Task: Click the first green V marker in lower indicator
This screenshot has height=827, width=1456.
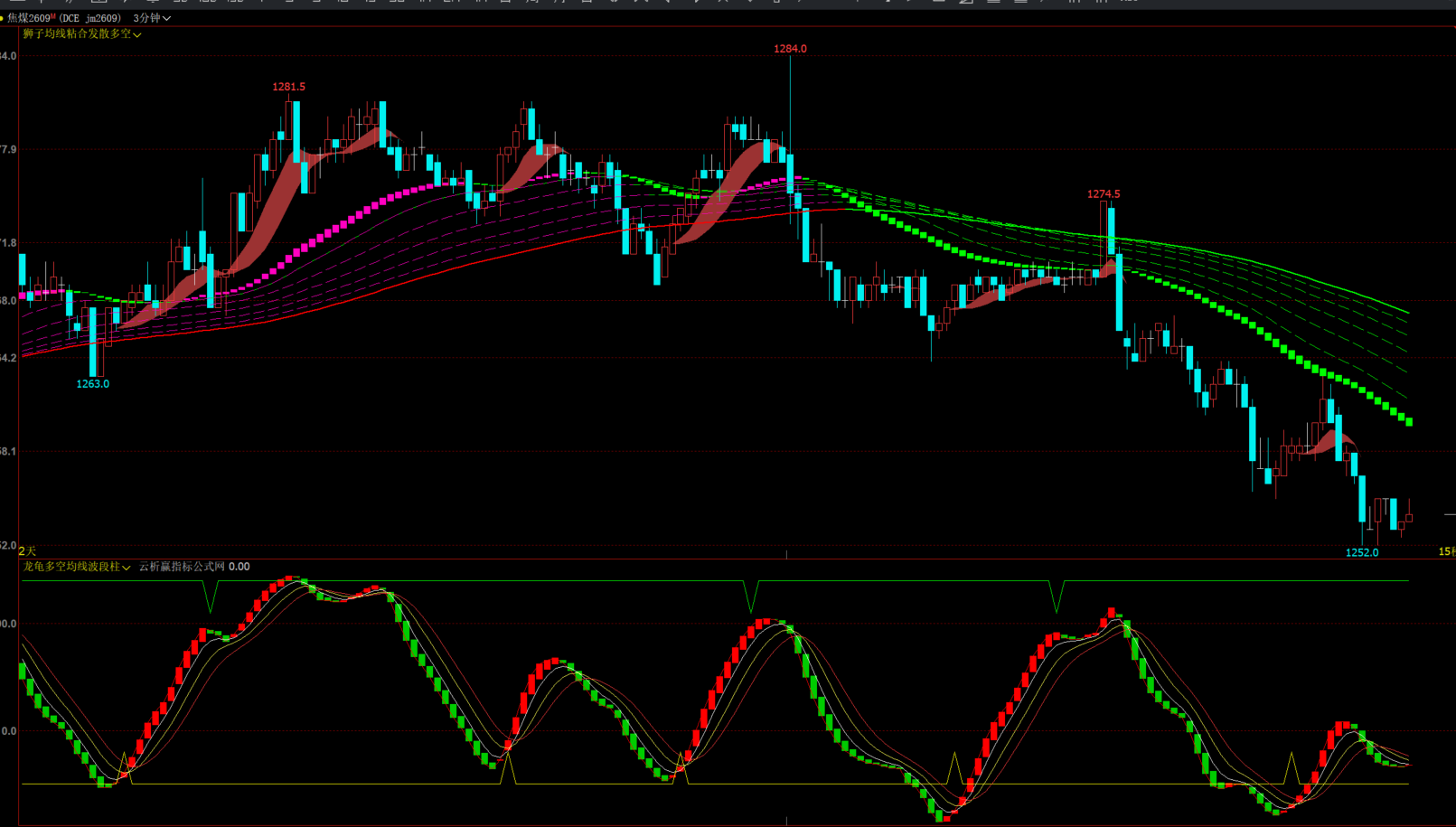Action: pyautogui.click(x=211, y=597)
